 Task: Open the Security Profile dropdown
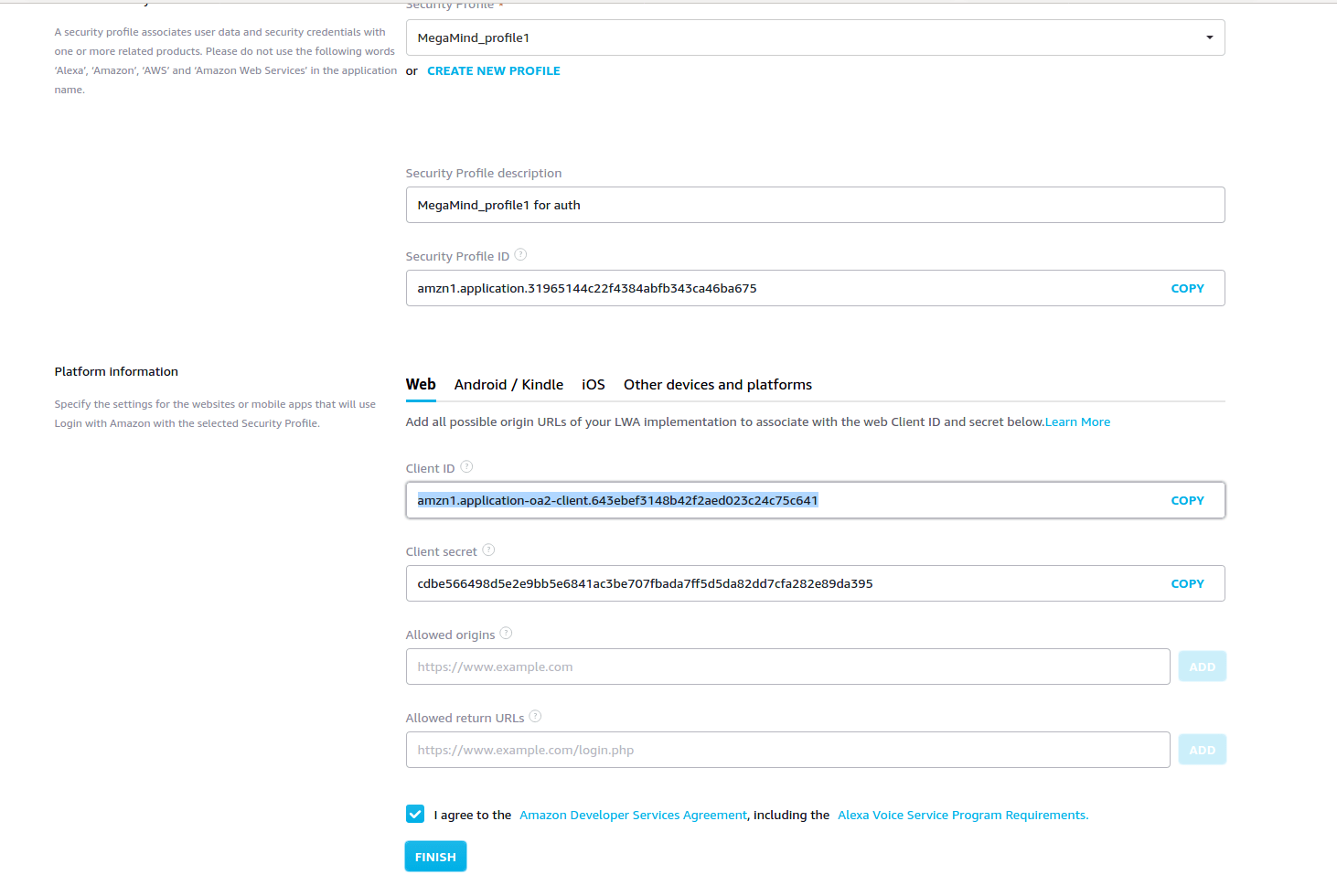1208,37
